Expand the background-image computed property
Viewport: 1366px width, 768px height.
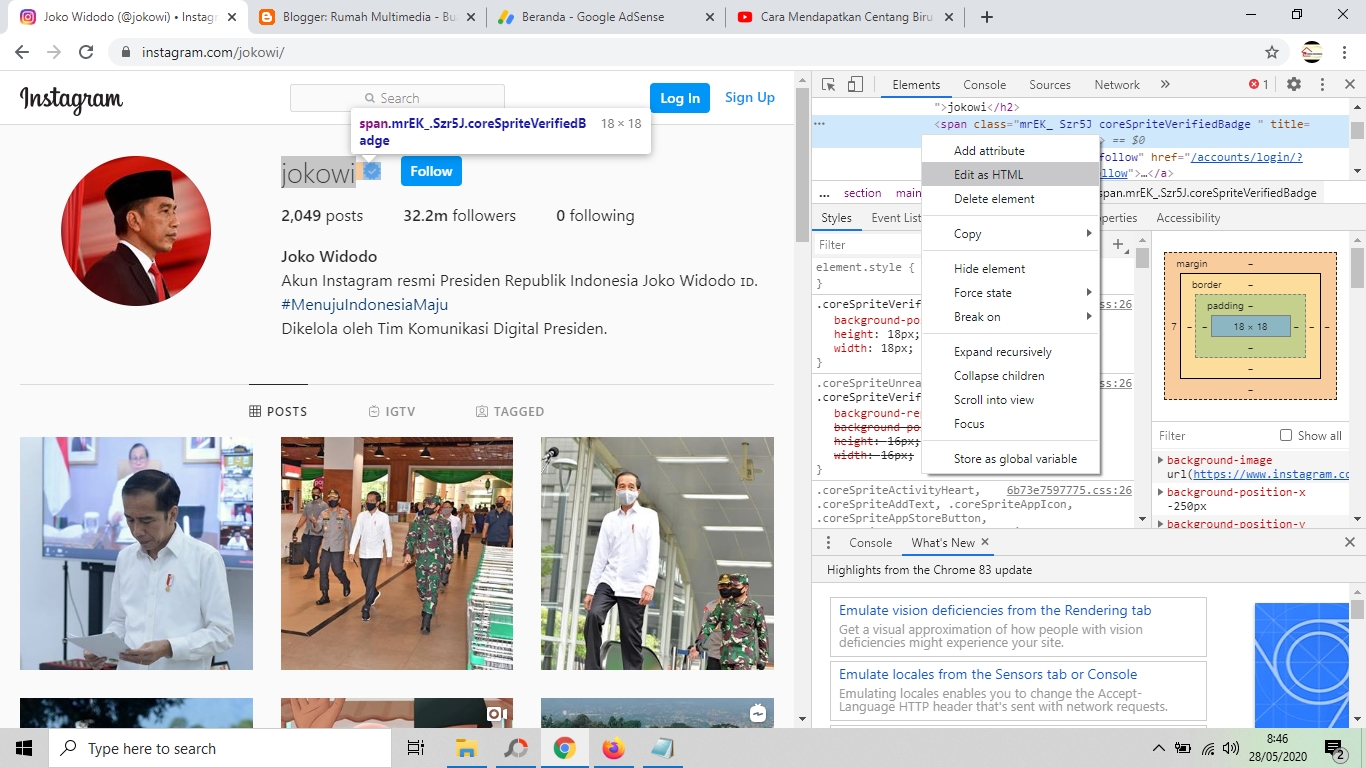(x=1161, y=460)
